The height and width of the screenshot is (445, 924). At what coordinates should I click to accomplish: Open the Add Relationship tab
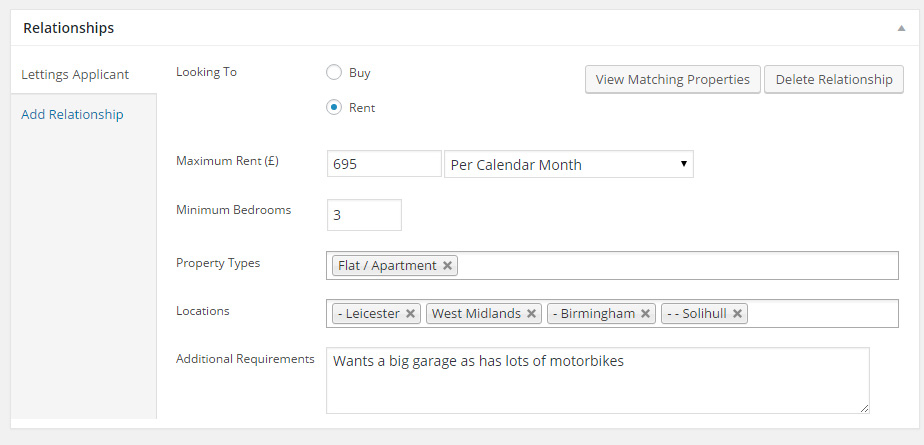coord(72,114)
